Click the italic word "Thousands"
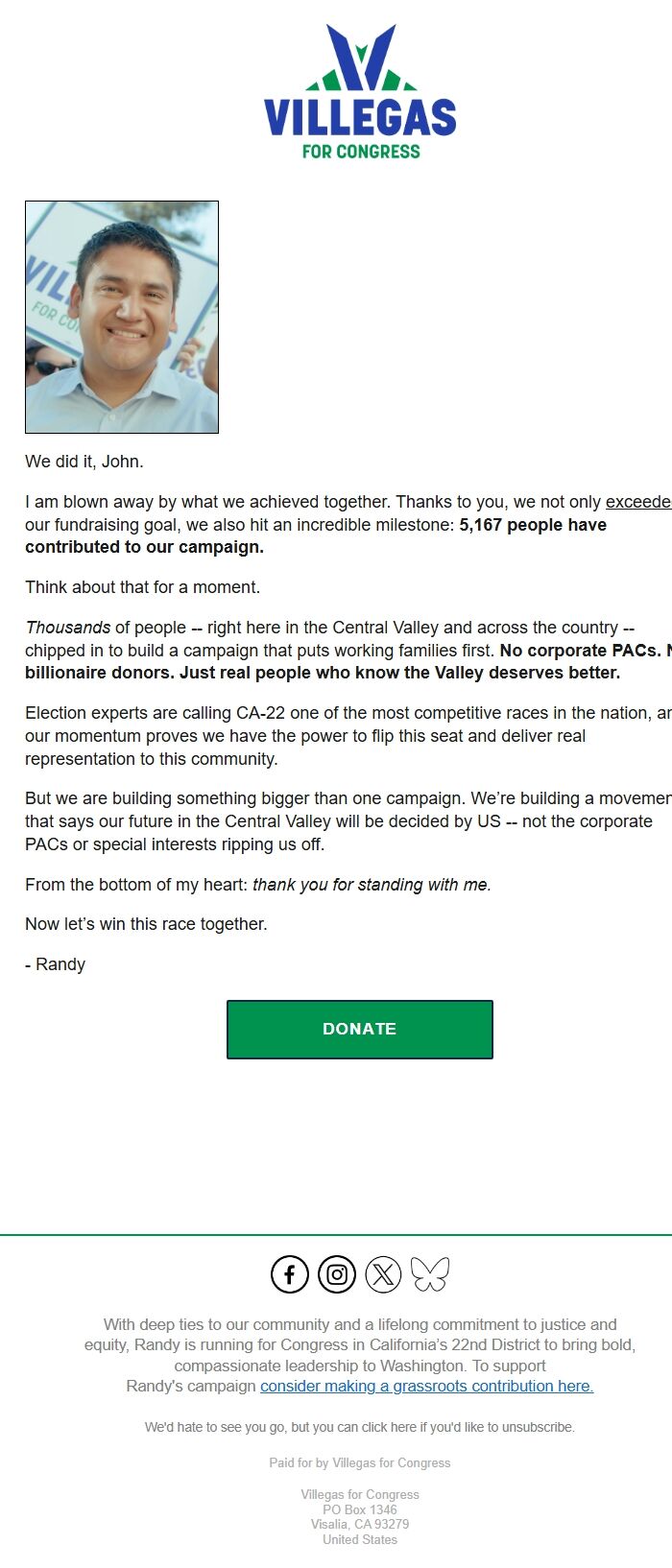672x1568 pixels. click(68, 628)
